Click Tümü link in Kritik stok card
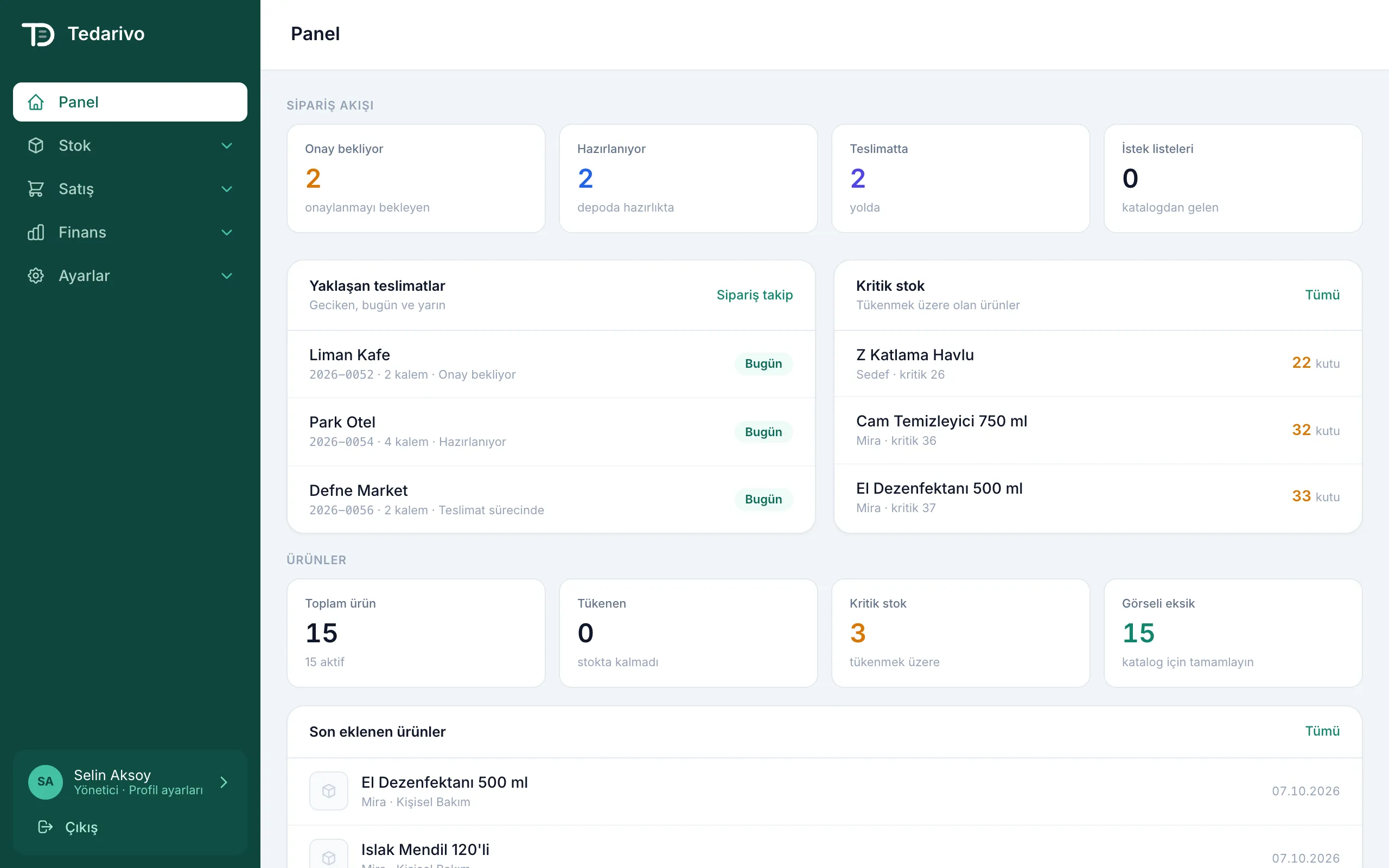This screenshot has height=868, width=1389. pyautogui.click(x=1322, y=295)
